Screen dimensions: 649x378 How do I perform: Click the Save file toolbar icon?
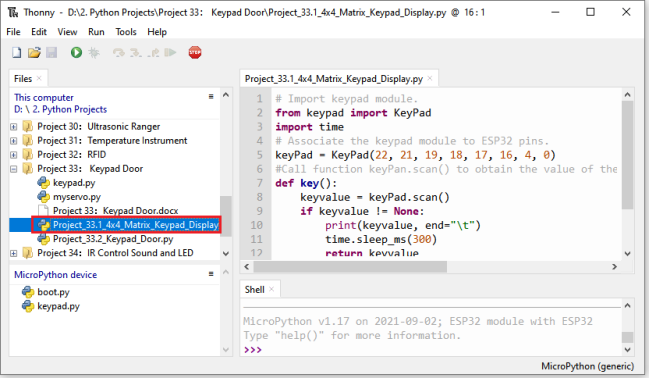(51, 53)
